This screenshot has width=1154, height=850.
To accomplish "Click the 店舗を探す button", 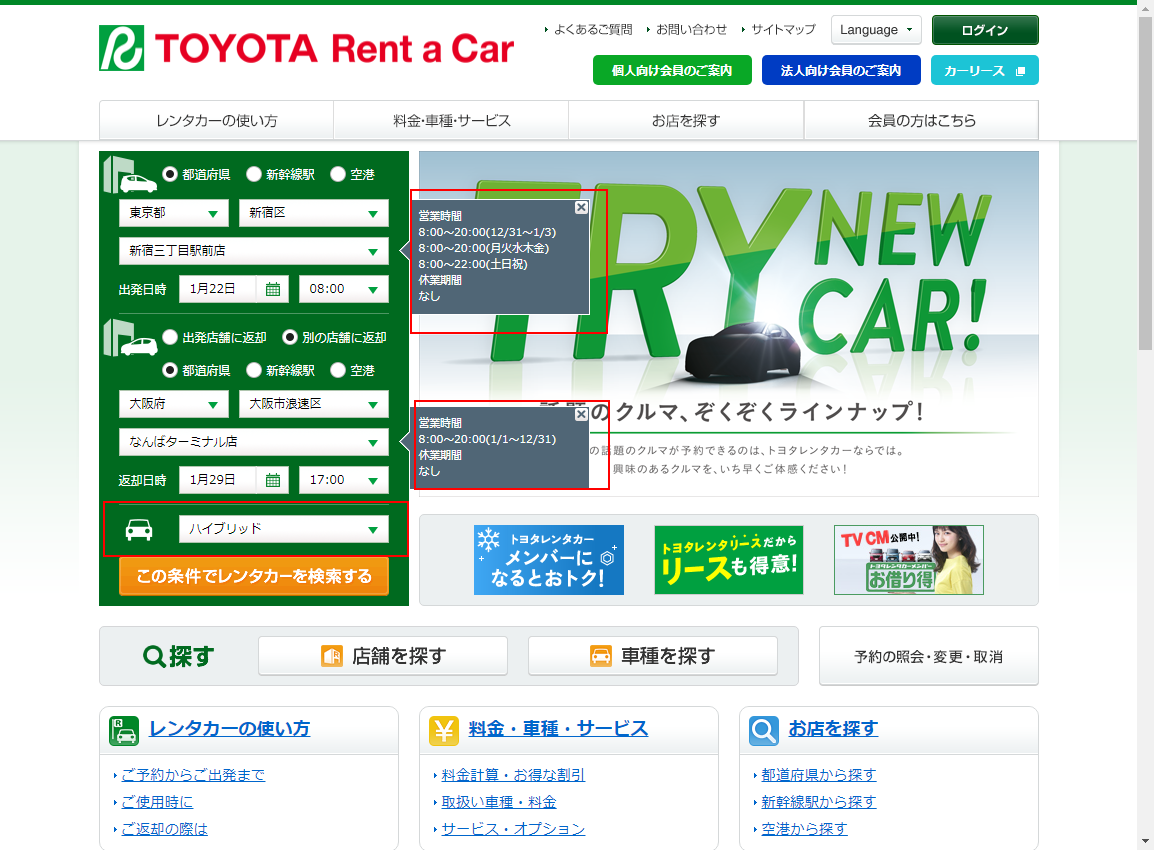I will click(383, 656).
